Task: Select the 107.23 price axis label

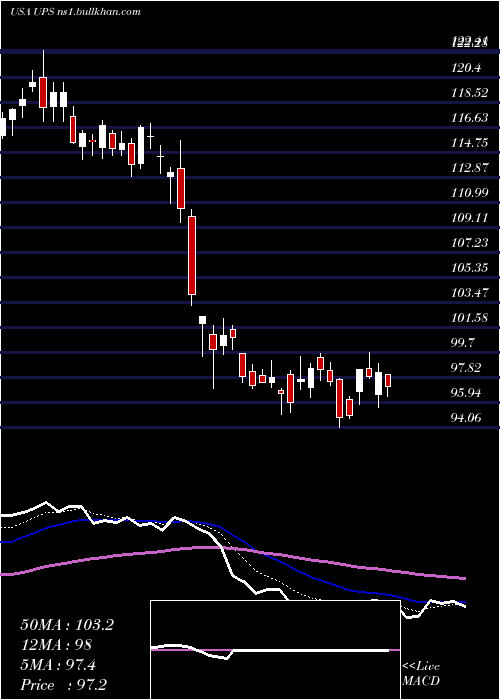Action: tap(469, 243)
